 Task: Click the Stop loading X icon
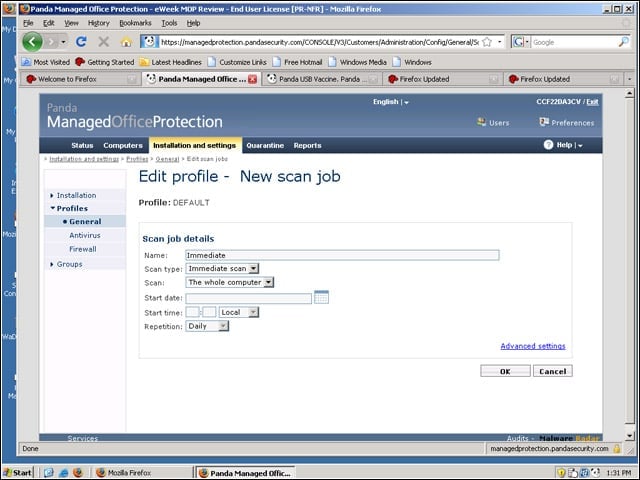(104, 42)
